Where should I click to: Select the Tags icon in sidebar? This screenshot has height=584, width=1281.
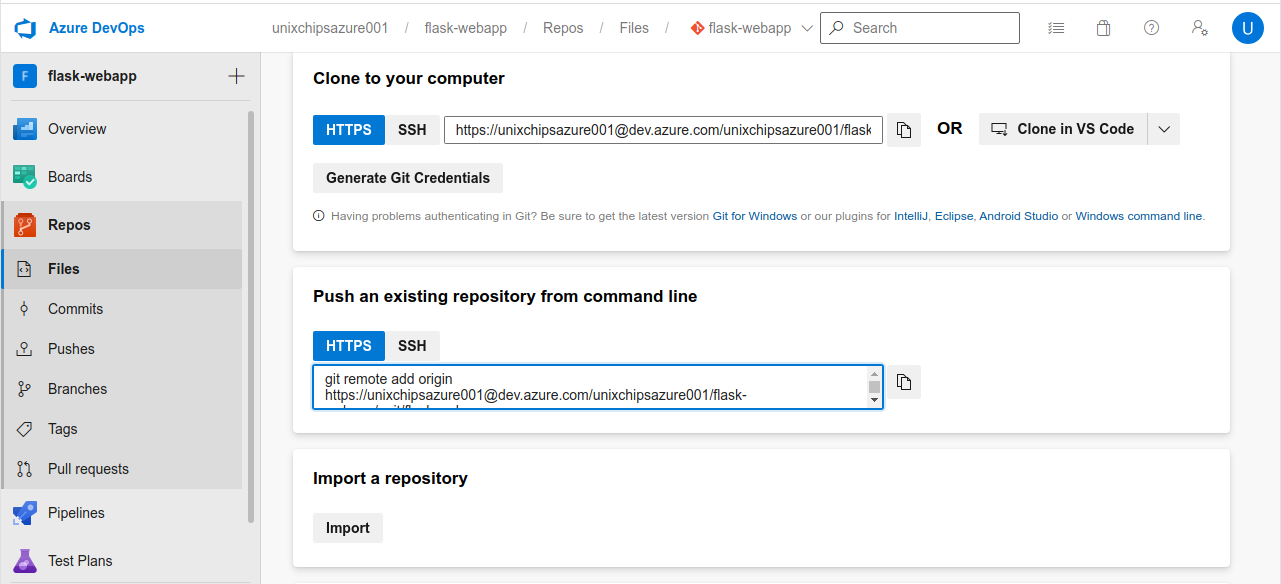pyautogui.click(x=25, y=429)
